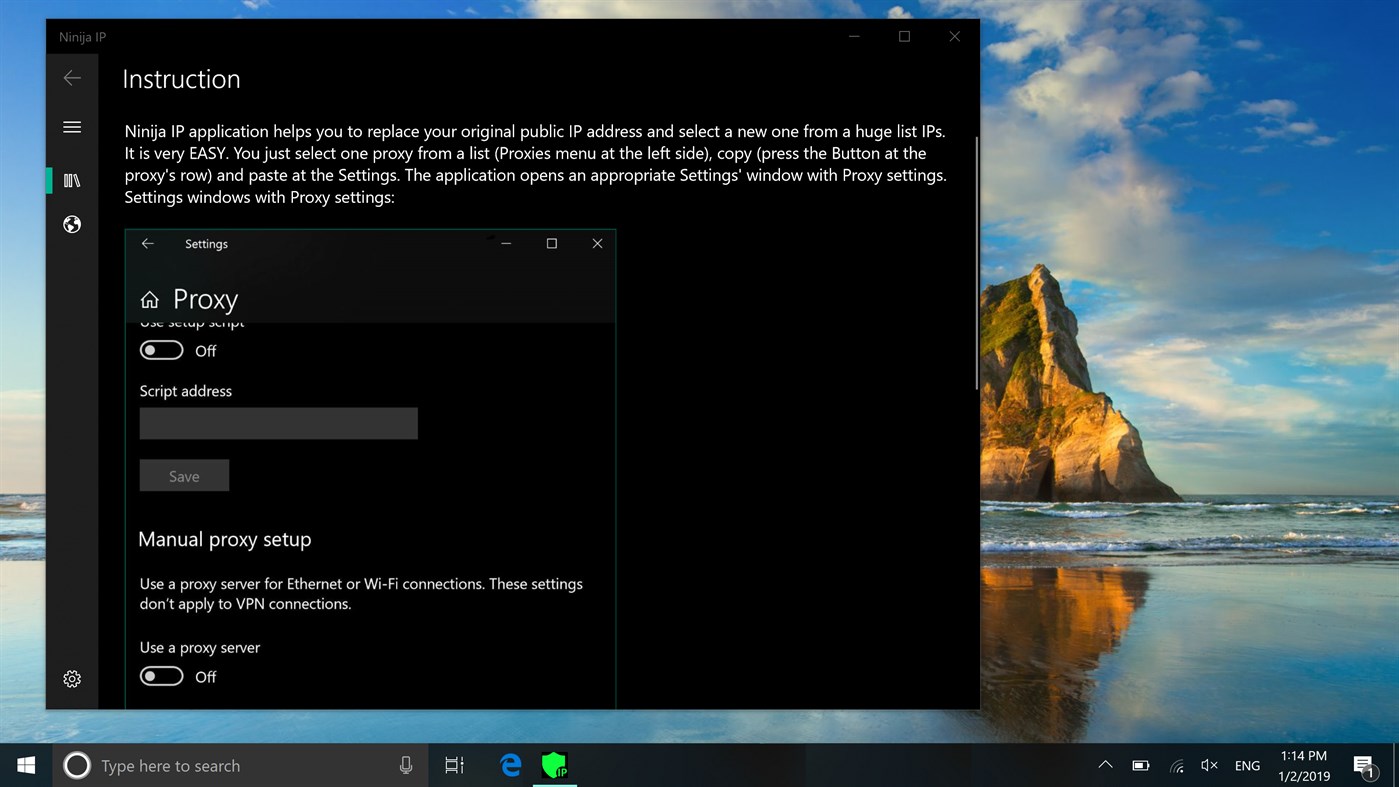Click the Home icon next to Proxy heading
The width and height of the screenshot is (1399, 787).
pyautogui.click(x=149, y=299)
